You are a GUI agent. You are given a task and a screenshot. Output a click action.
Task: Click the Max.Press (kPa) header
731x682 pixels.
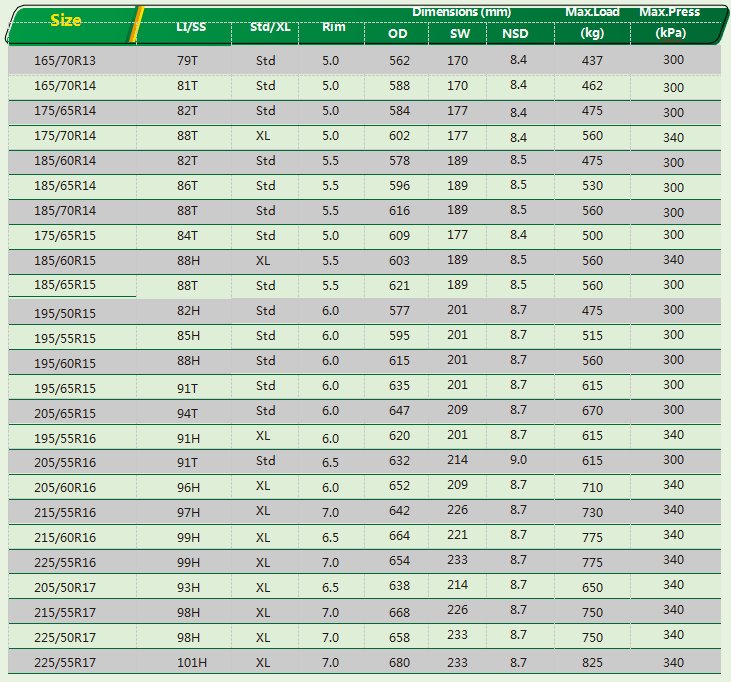click(x=672, y=22)
